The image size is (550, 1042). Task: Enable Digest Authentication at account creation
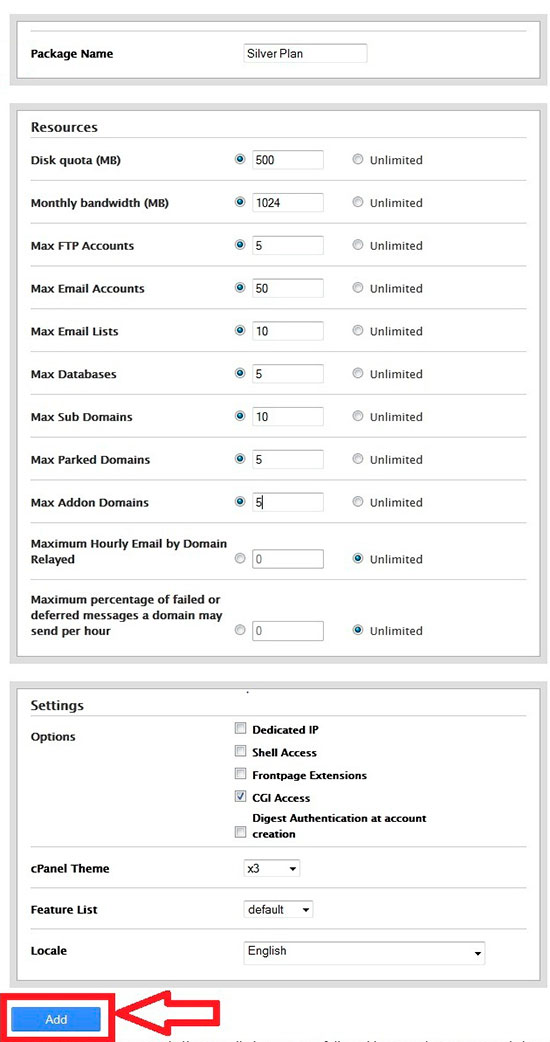pyautogui.click(x=240, y=833)
